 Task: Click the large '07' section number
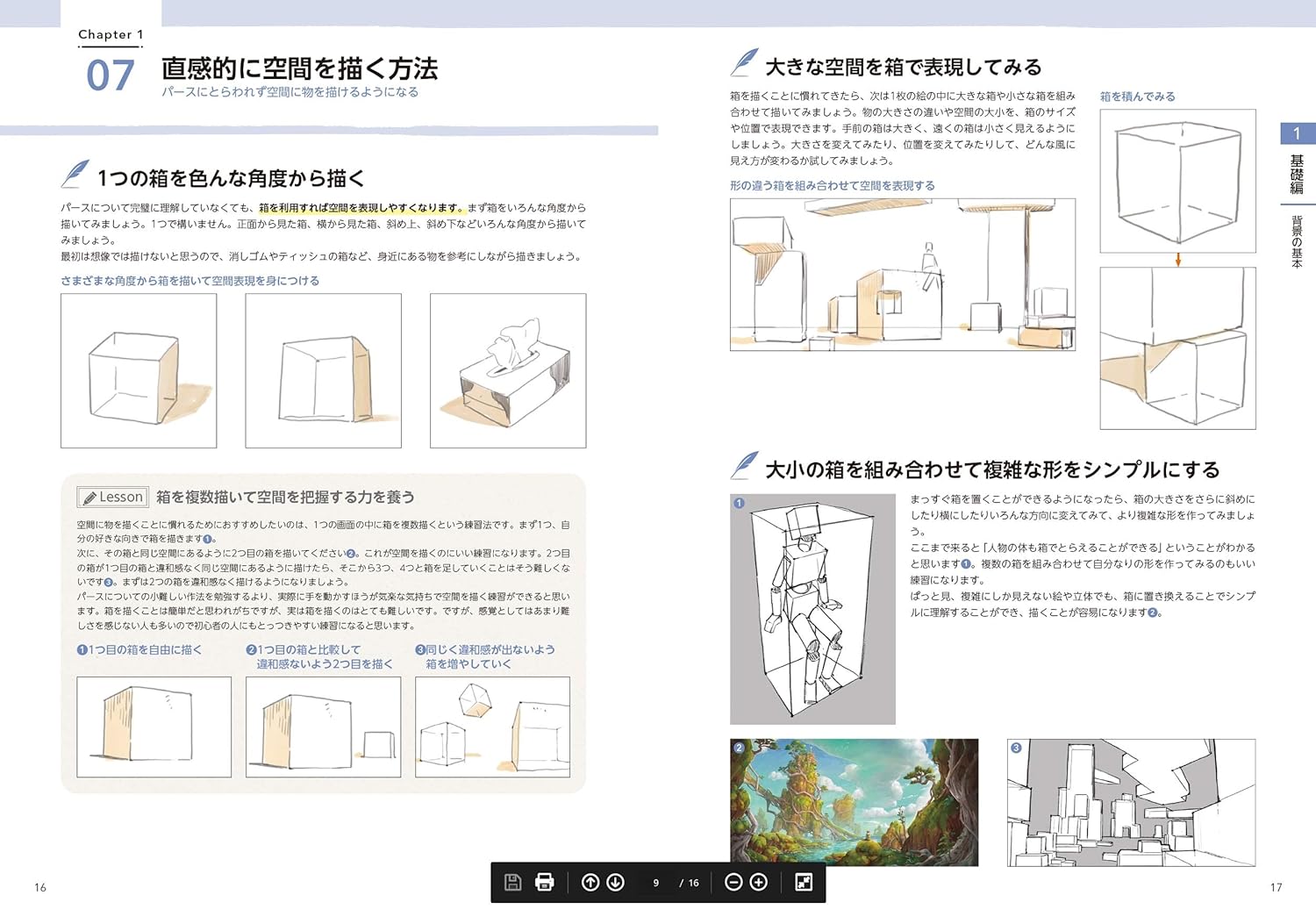111,75
